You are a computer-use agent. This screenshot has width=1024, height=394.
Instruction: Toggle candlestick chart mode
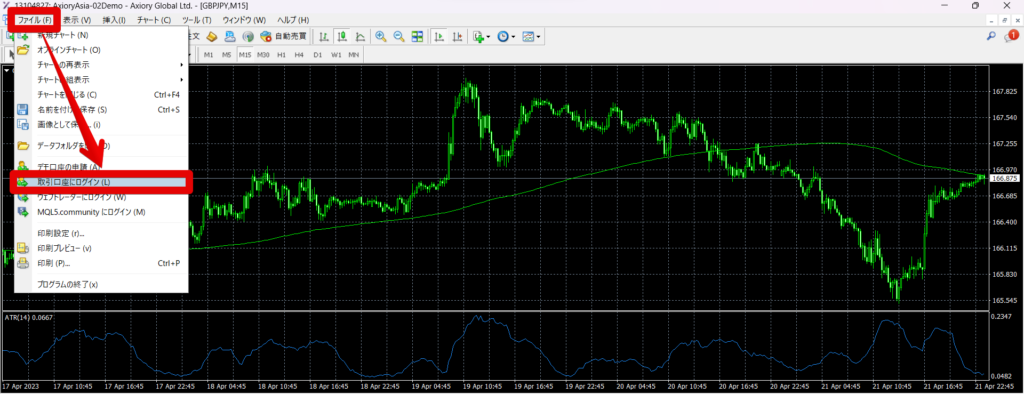(x=342, y=36)
